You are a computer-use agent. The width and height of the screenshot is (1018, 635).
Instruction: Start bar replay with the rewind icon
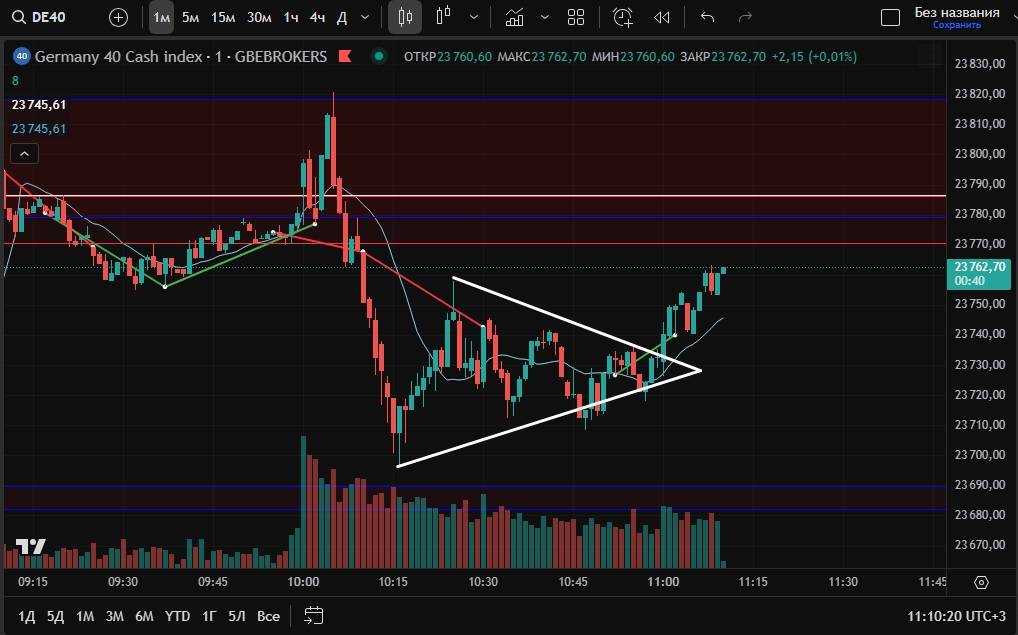(x=662, y=18)
